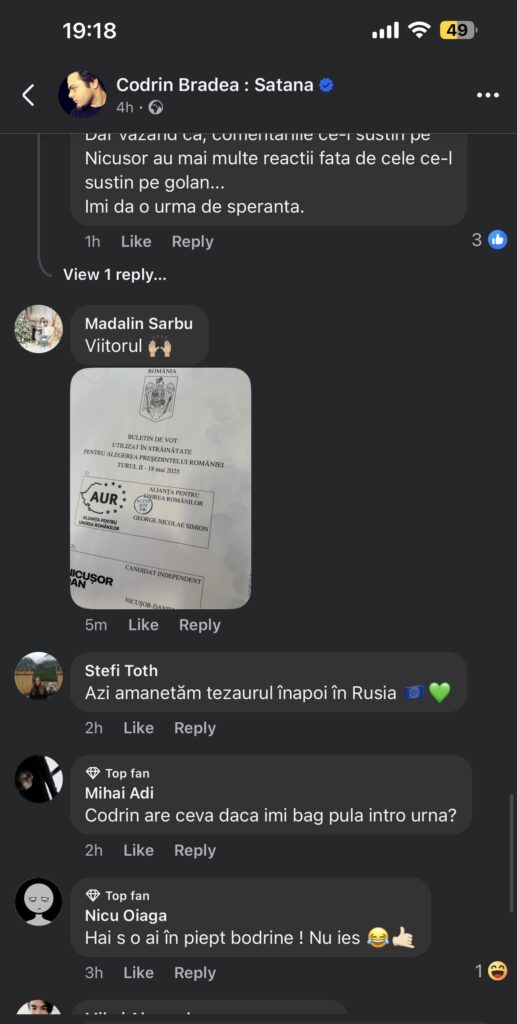Tap the blue verified badge icon
This screenshot has height=1024, width=517.
pos(326,85)
